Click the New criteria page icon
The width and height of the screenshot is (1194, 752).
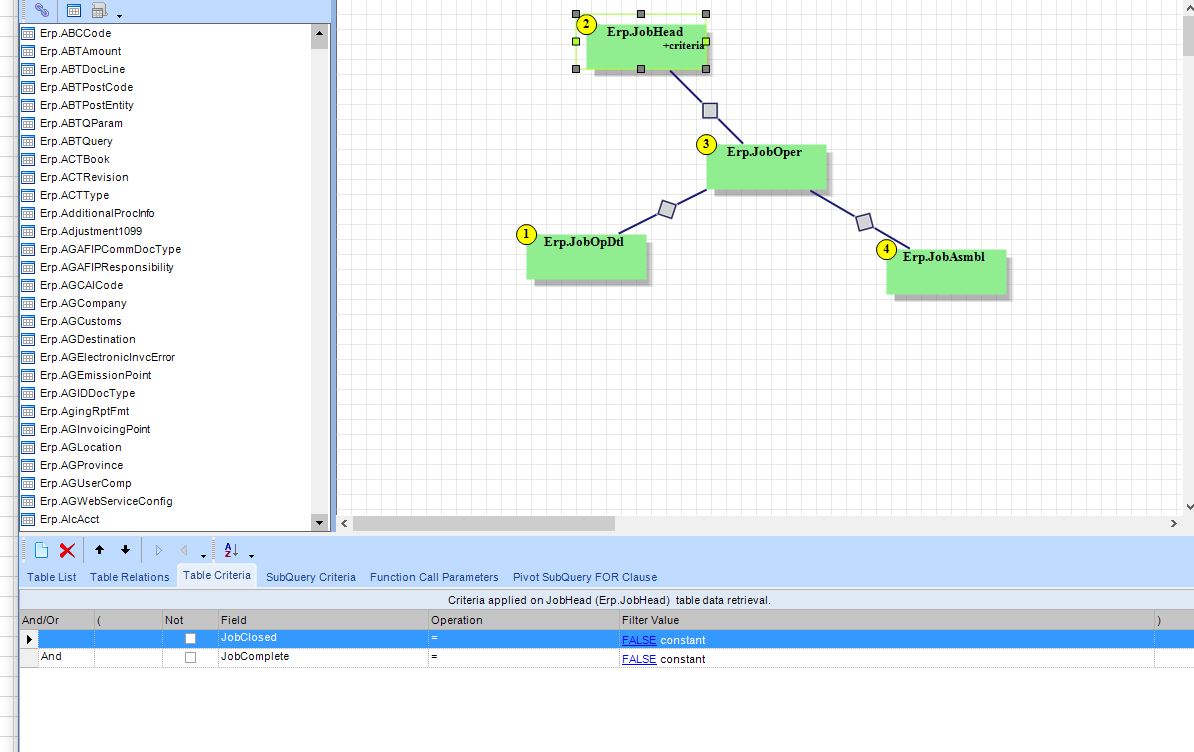tap(42, 550)
